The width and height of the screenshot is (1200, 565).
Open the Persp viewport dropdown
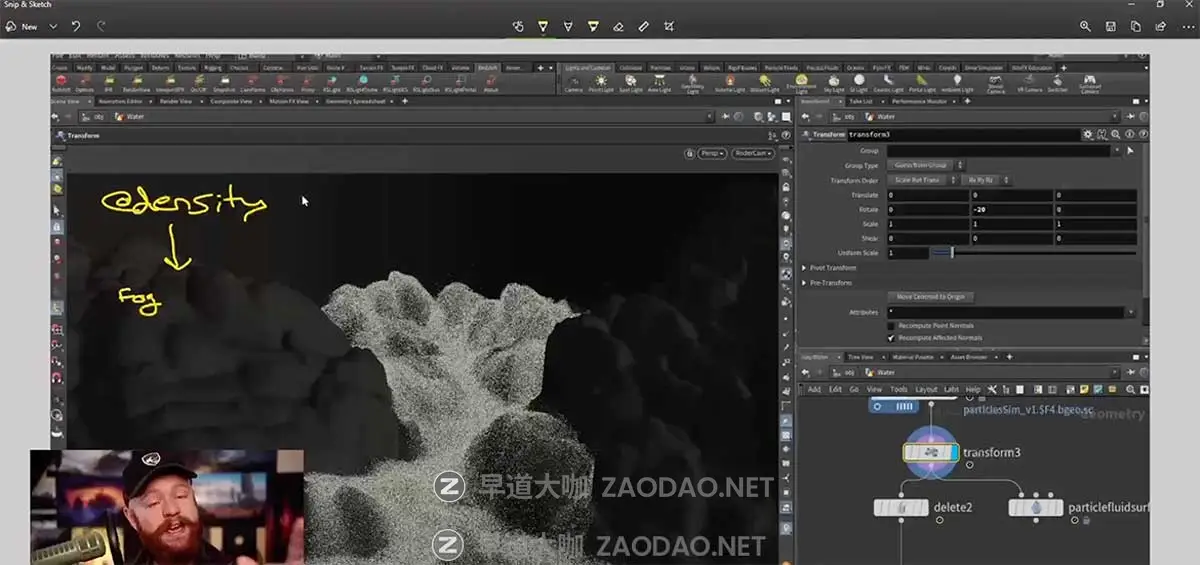(x=713, y=153)
